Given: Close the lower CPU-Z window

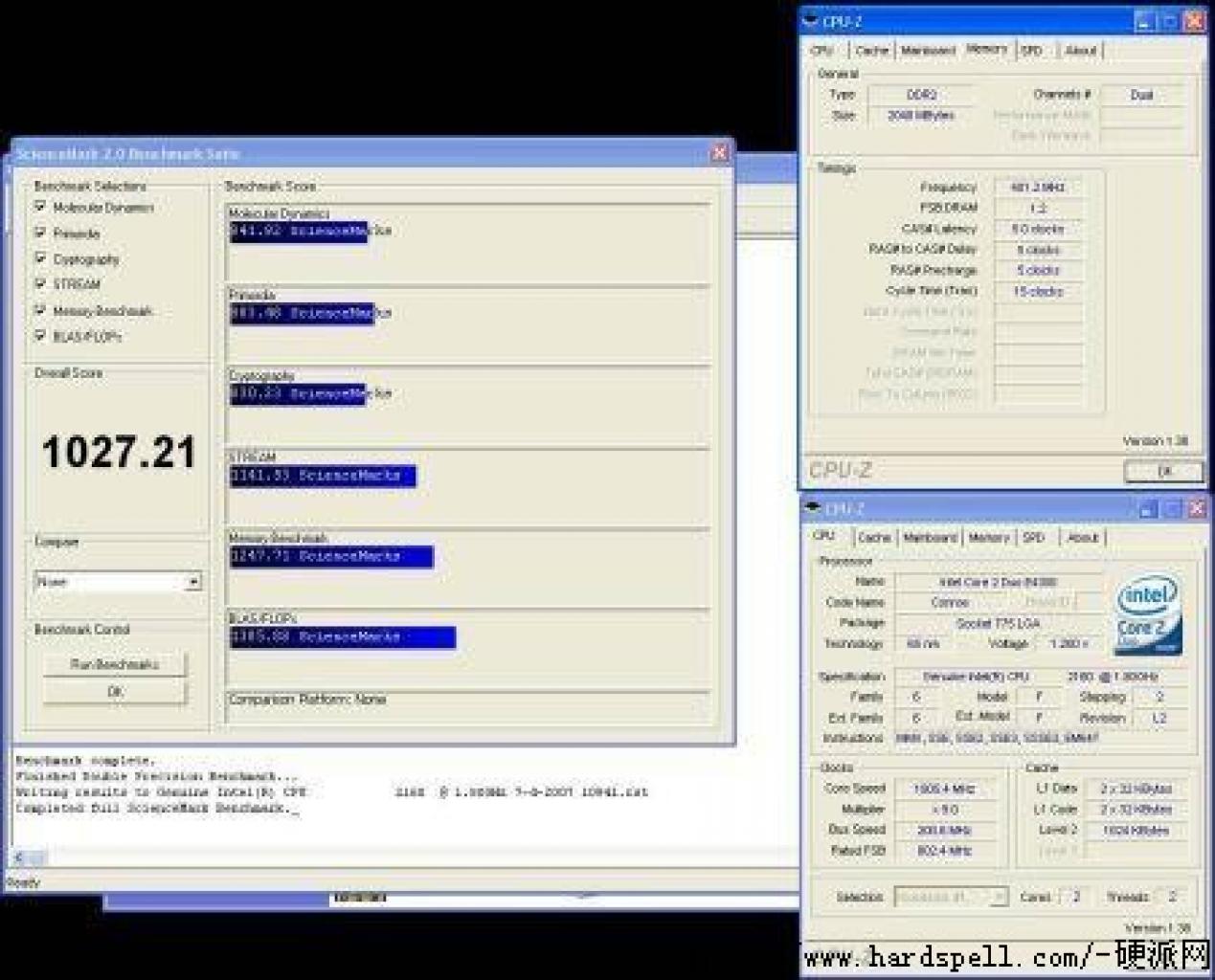Looking at the screenshot, I should [x=1196, y=509].
